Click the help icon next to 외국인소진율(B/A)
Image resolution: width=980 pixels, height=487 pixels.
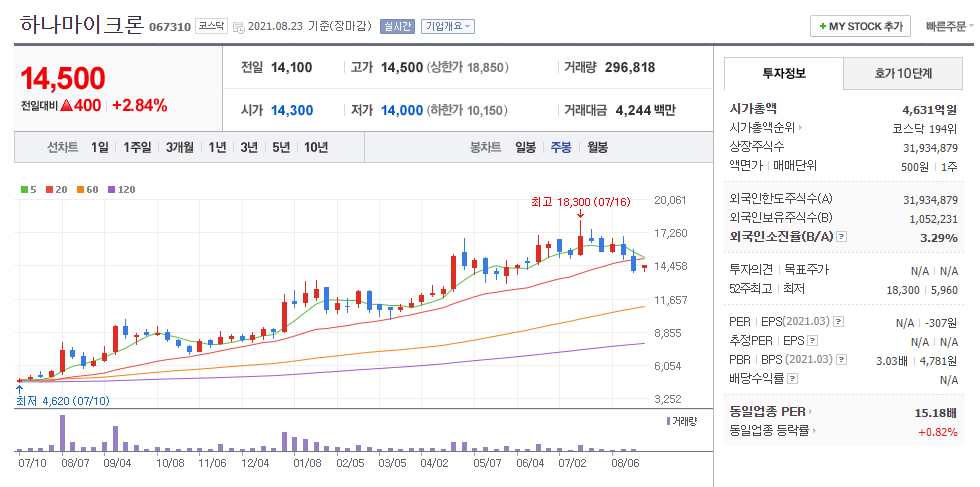coord(842,237)
